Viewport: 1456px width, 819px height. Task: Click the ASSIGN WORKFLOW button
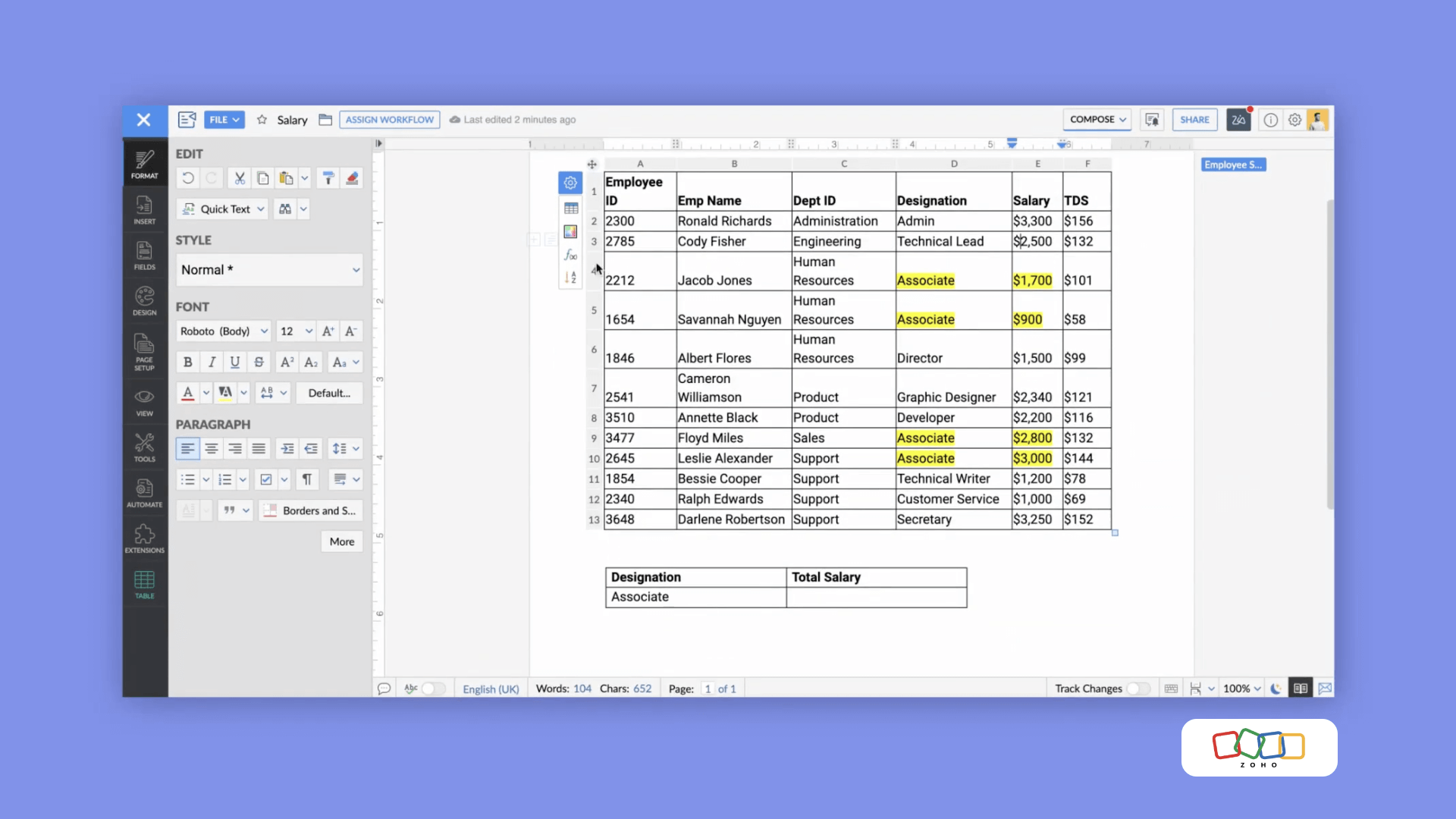pyautogui.click(x=389, y=120)
